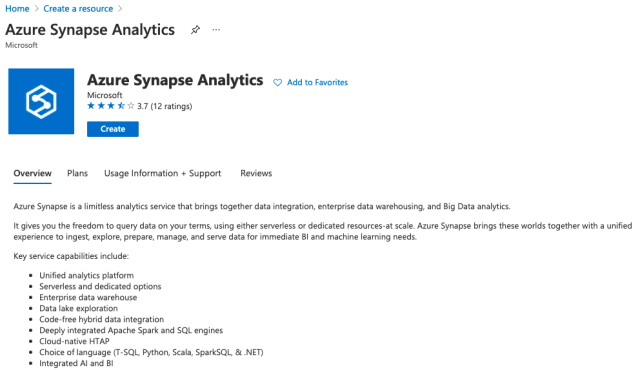This screenshot has height=370, width=640.
Task: Click the Create button
Action: click(113, 129)
